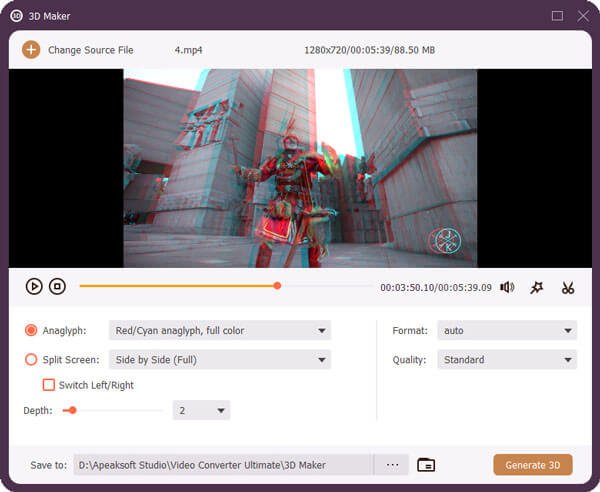Select the Split Screen radio button
Image resolution: width=600 pixels, height=492 pixels.
click(31, 359)
